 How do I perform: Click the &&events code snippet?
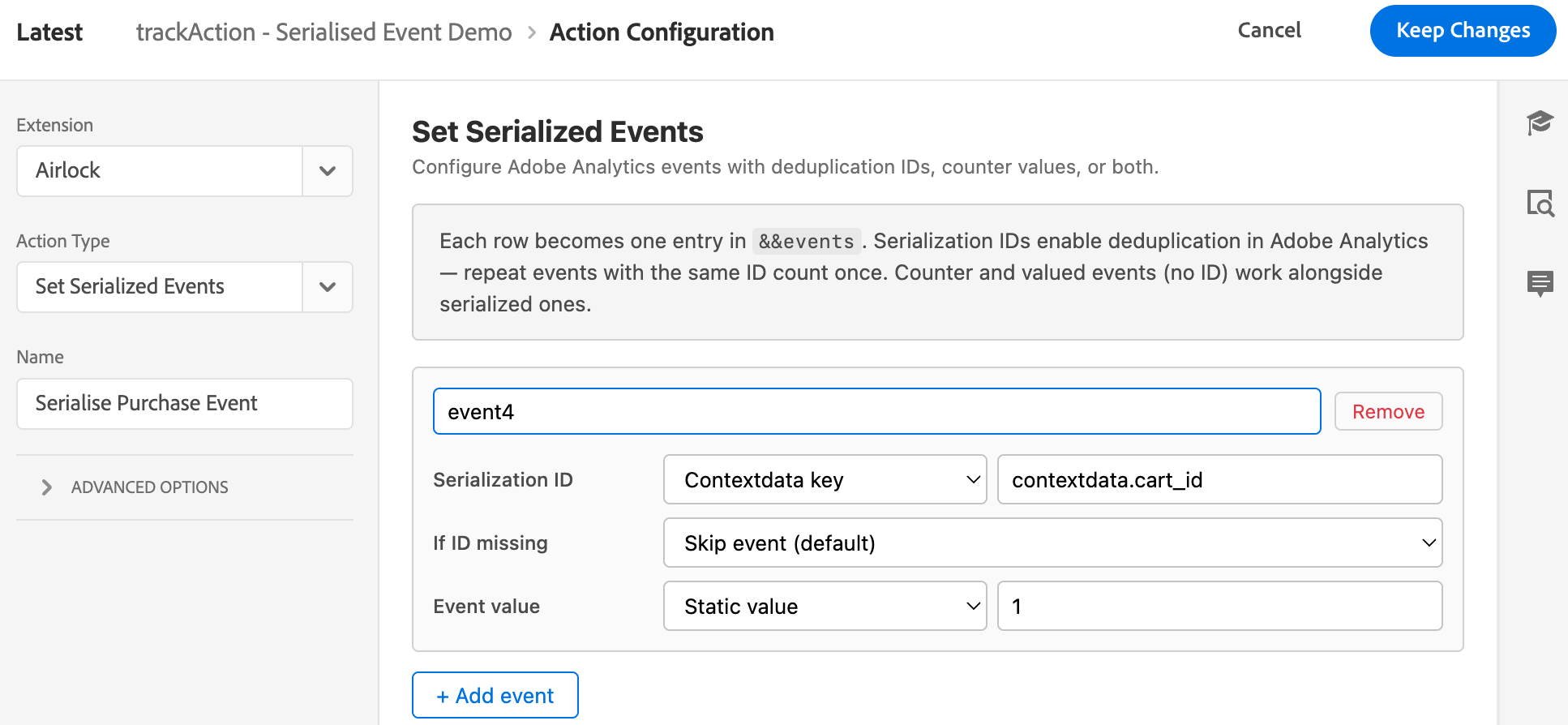[x=807, y=242]
